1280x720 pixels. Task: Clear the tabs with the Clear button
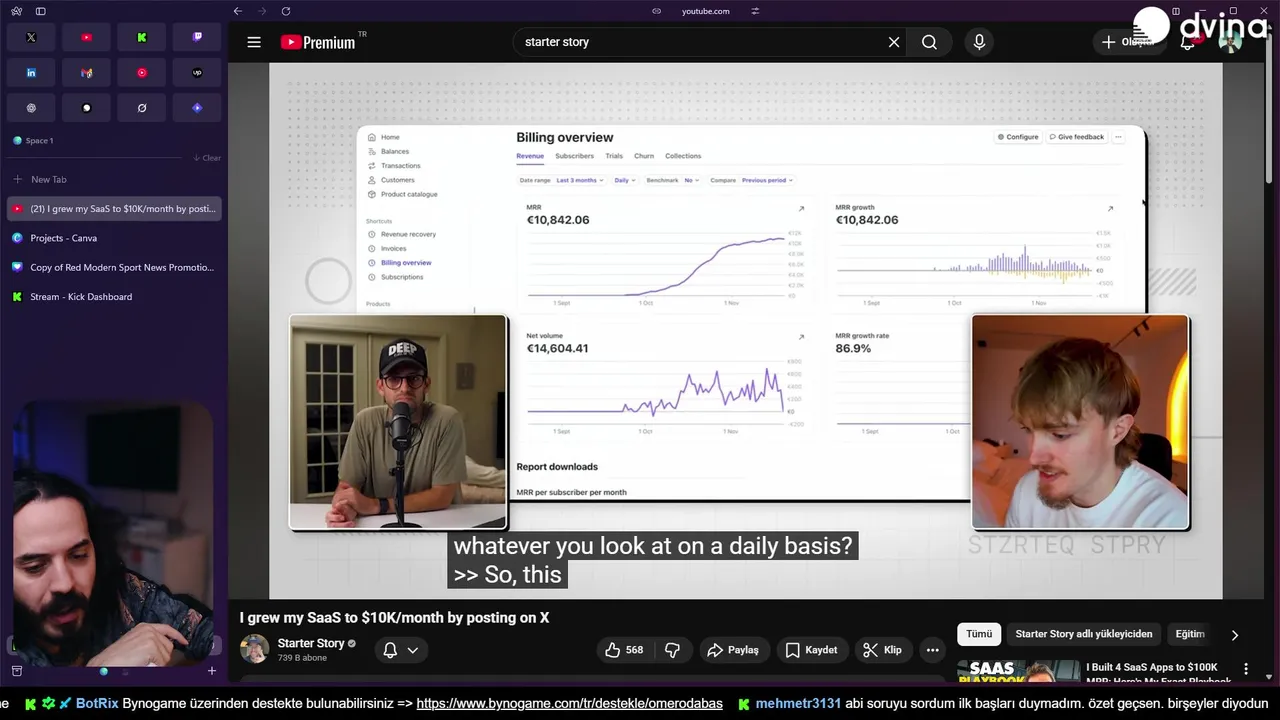click(x=207, y=158)
